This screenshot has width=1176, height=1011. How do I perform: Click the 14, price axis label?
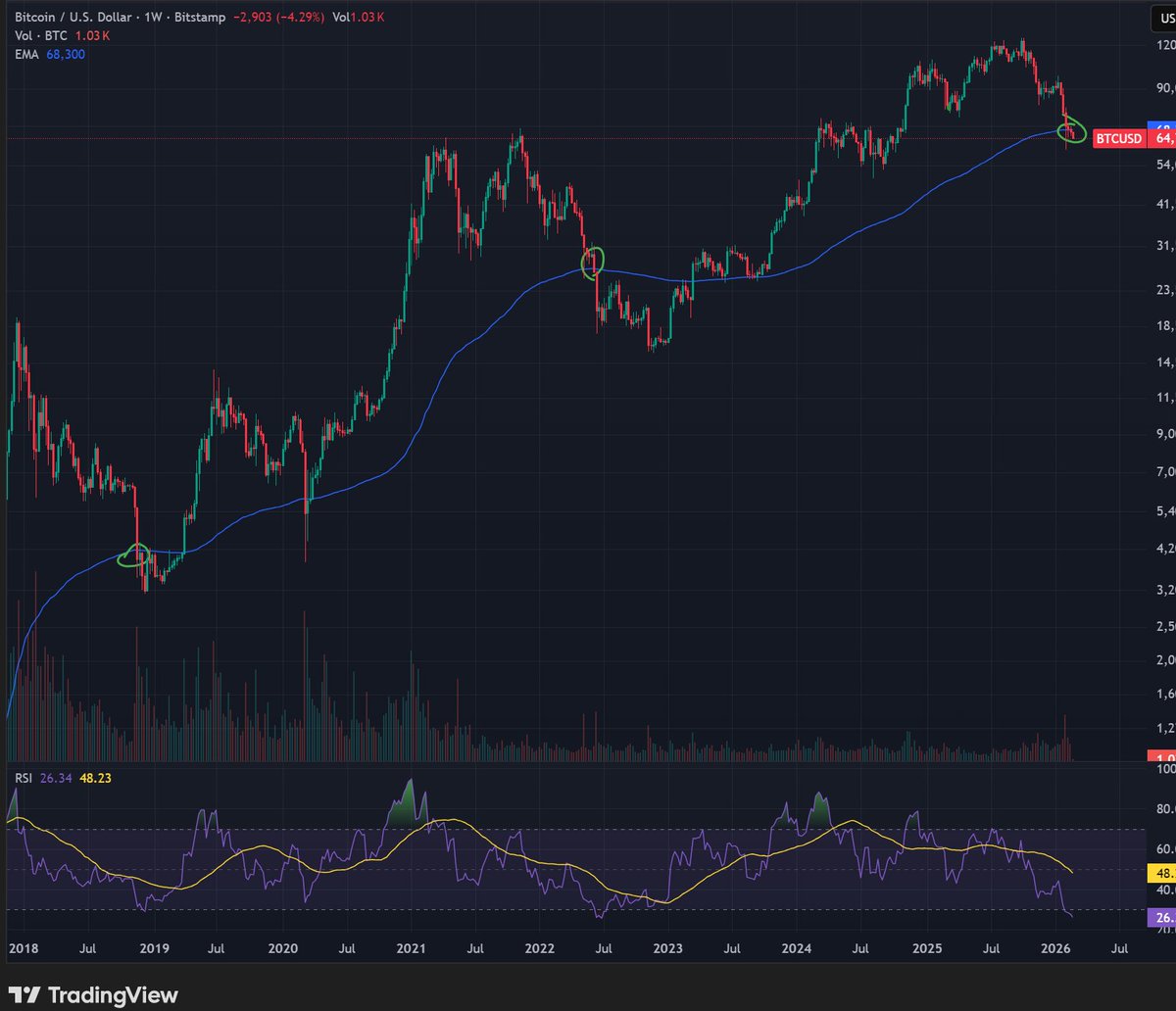click(1166, 362)
